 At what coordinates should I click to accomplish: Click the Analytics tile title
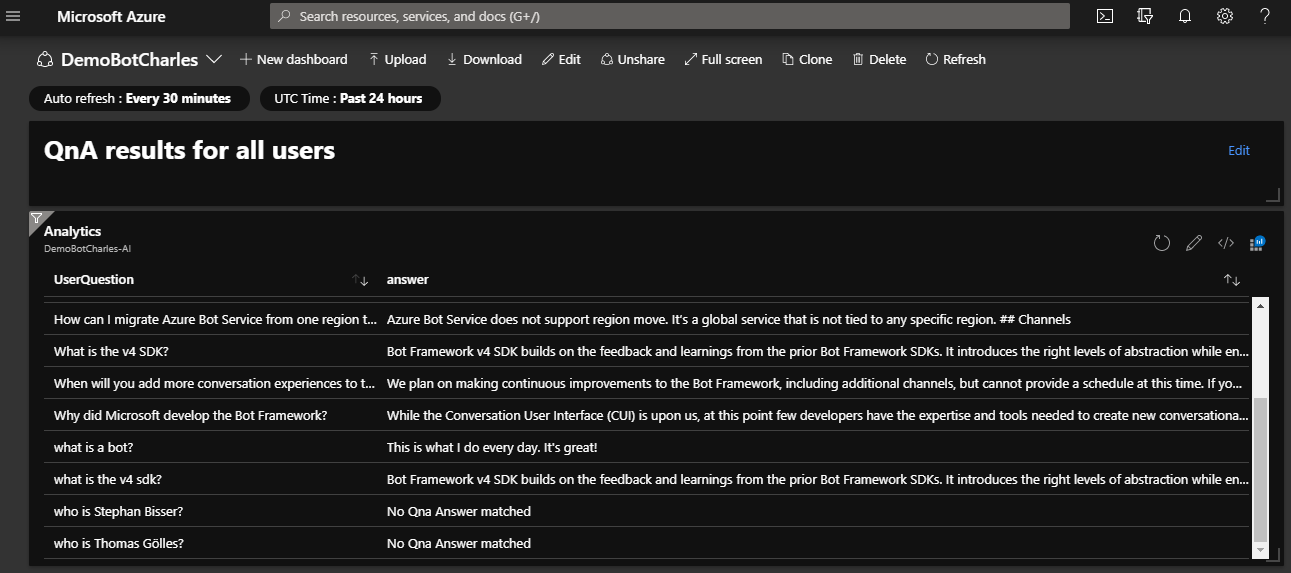coord(73,231)
